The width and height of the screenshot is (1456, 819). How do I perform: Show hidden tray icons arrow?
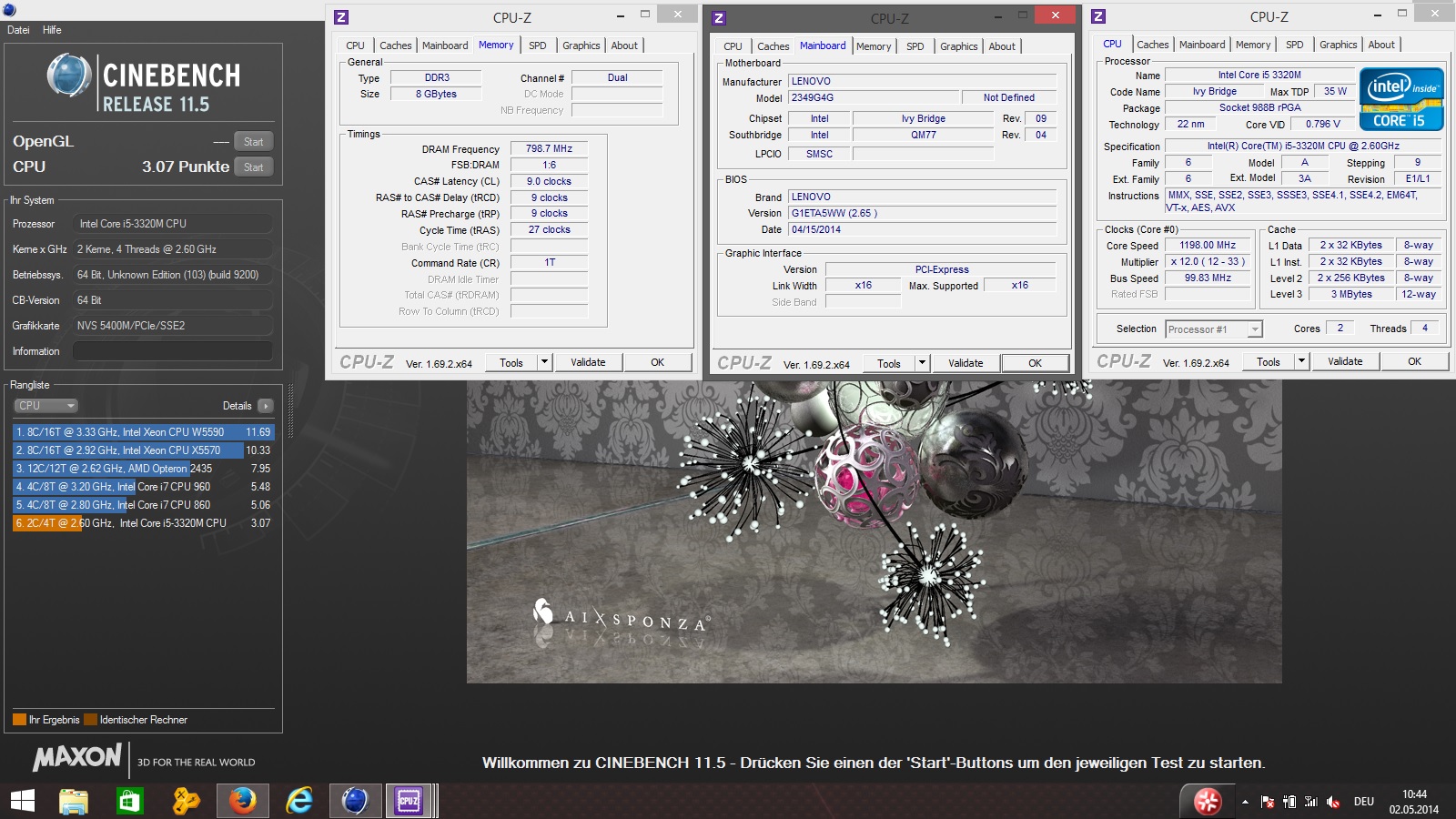click(1245, 802)
